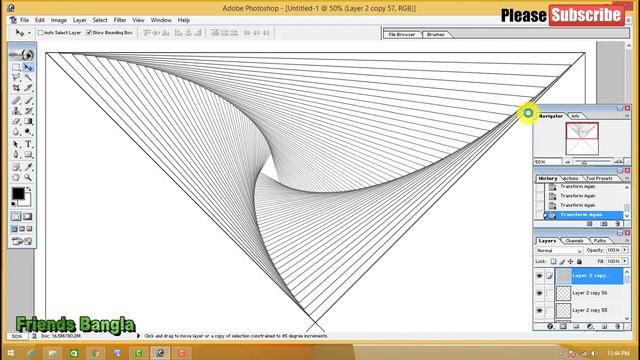Switch to the Actions tab
Screen dimensions: 640x360
click(x=571, y=178)
